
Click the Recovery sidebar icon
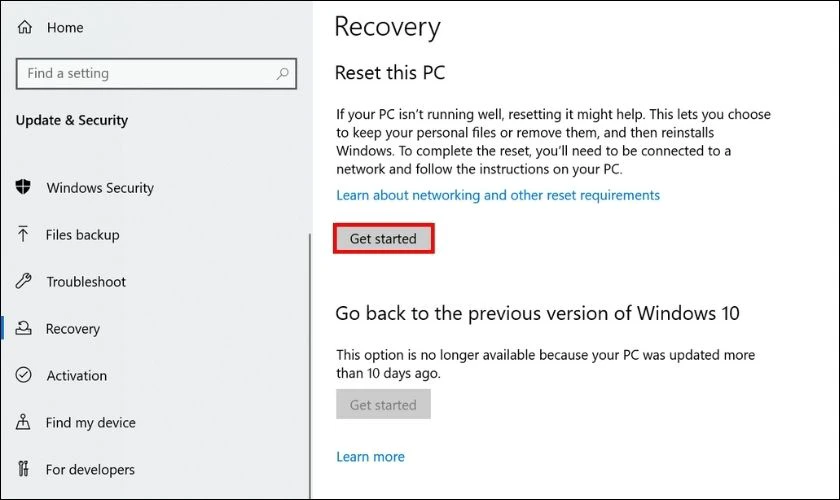pyautogui.click(x=23, y=328)
